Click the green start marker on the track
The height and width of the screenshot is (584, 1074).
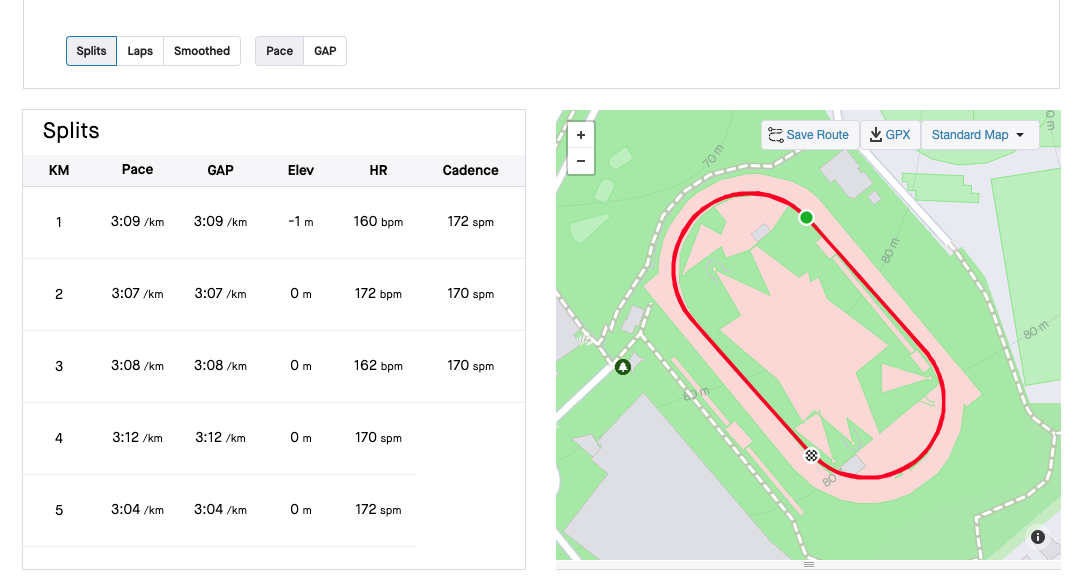[806, 218]
